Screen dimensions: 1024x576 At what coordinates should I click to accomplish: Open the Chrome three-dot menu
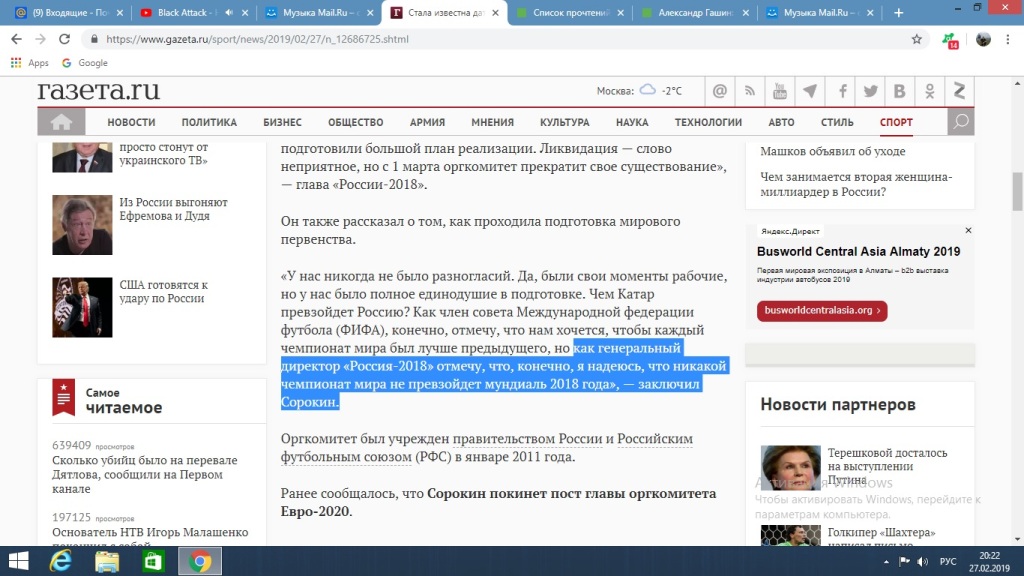1008,39
